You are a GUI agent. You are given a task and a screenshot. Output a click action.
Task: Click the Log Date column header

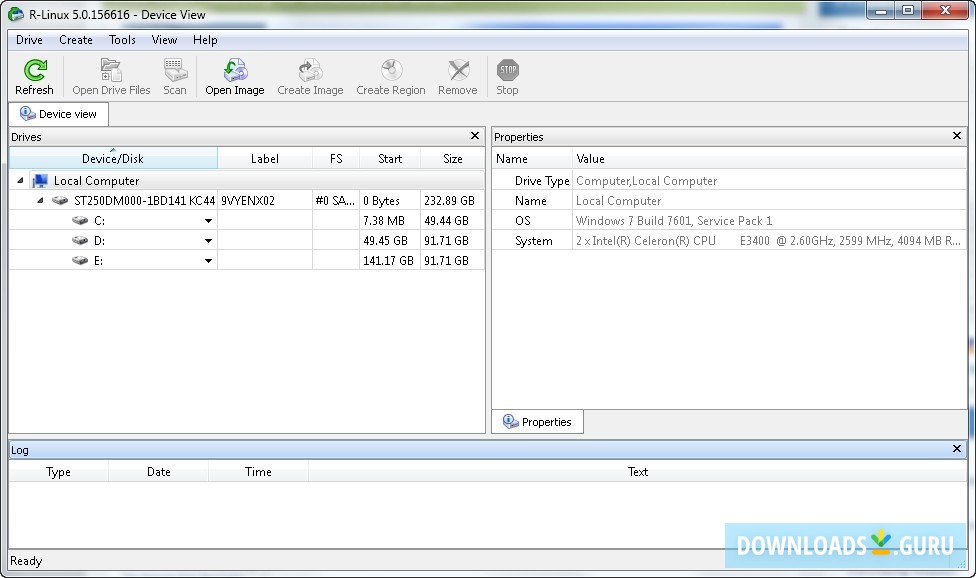(159, 472)
